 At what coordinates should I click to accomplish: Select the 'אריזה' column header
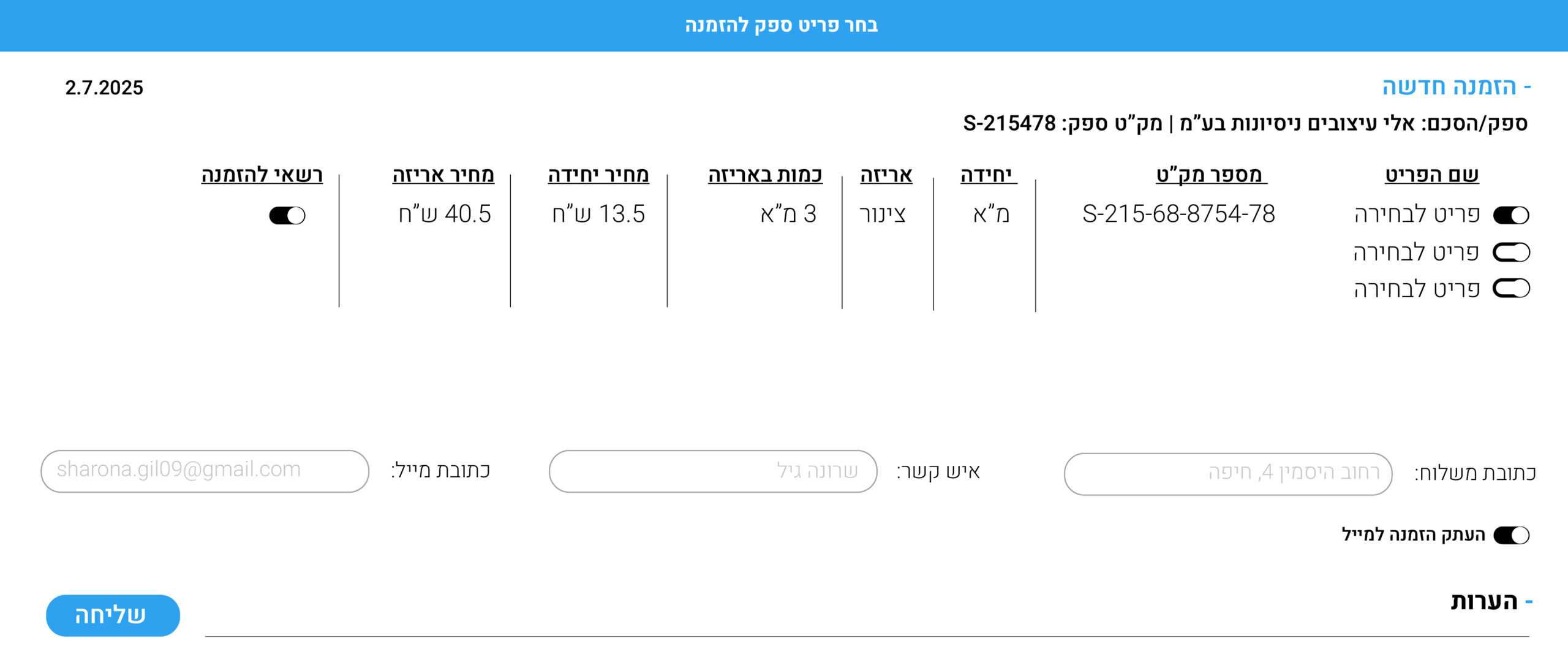[886, 175]
